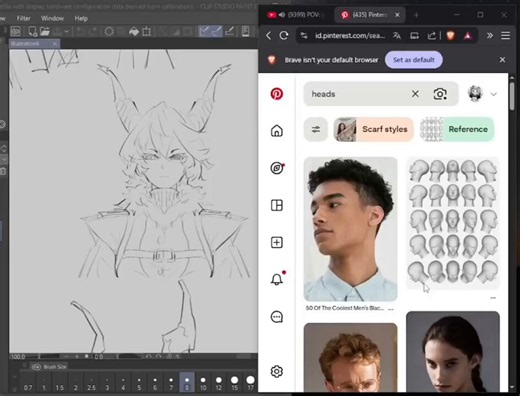Screen dimensions: 520x396
Task: Click the translate page icon in address bar
Action: 397,35
